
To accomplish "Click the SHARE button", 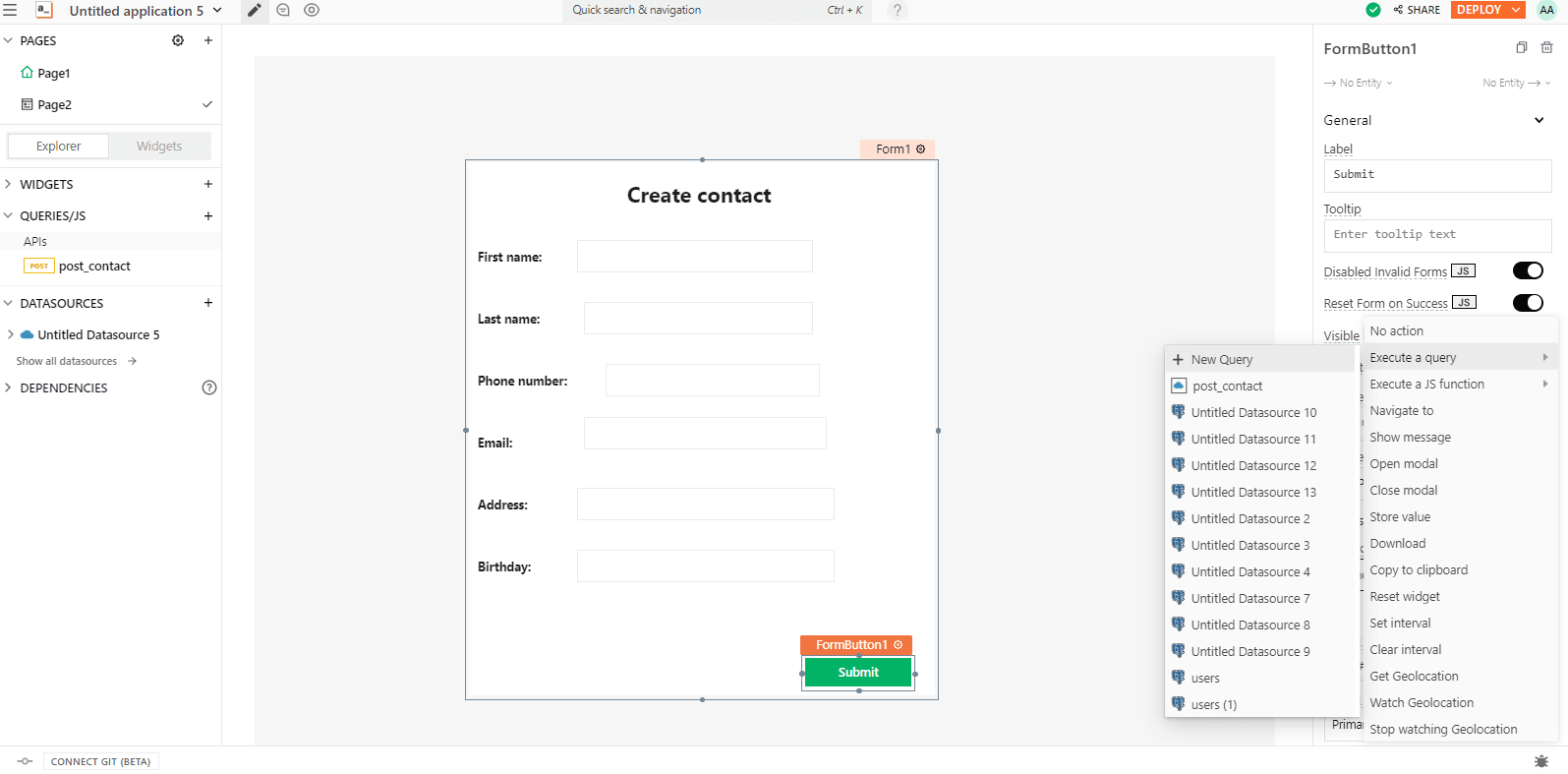I will 1417,10.
